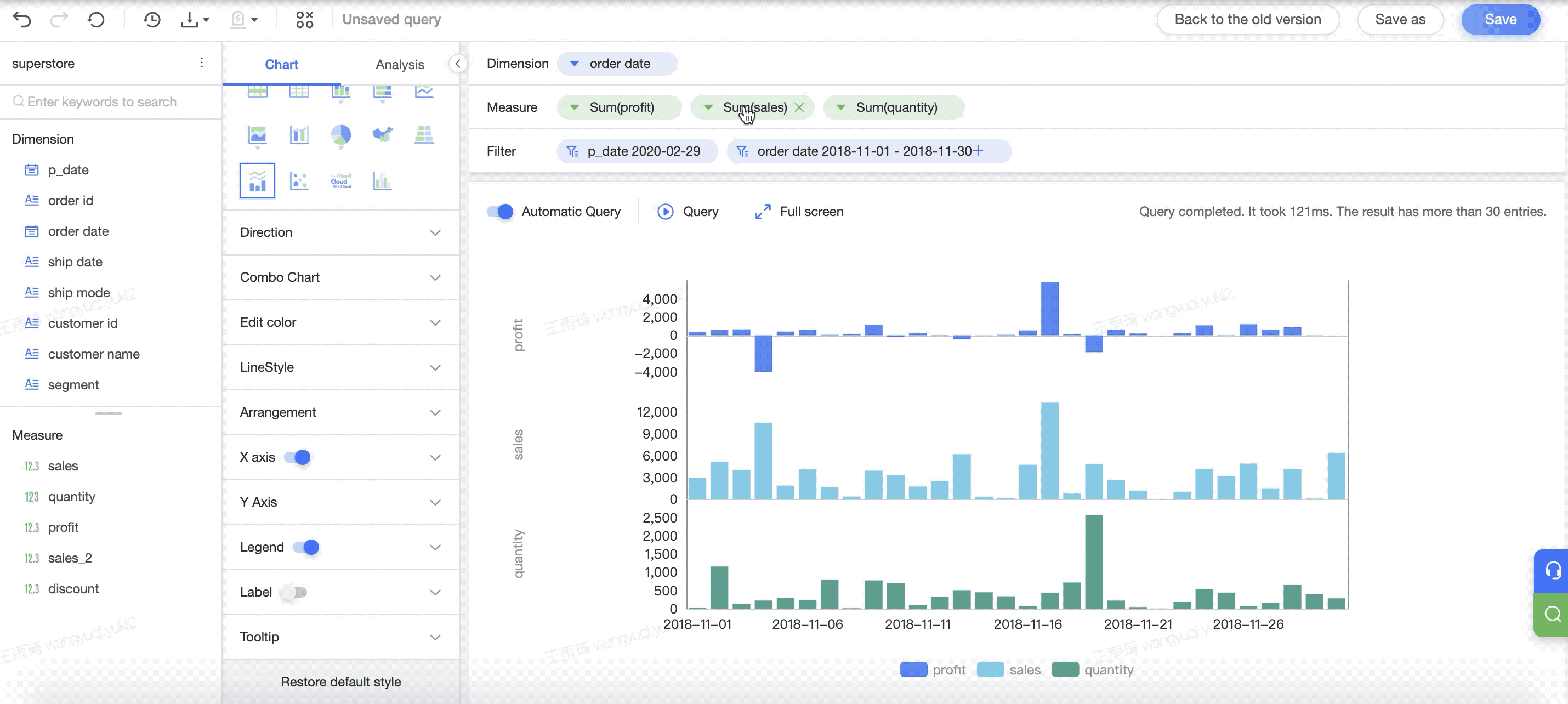Select the ship mode dimension field
1568x704 pixels.
click(79, 292)
